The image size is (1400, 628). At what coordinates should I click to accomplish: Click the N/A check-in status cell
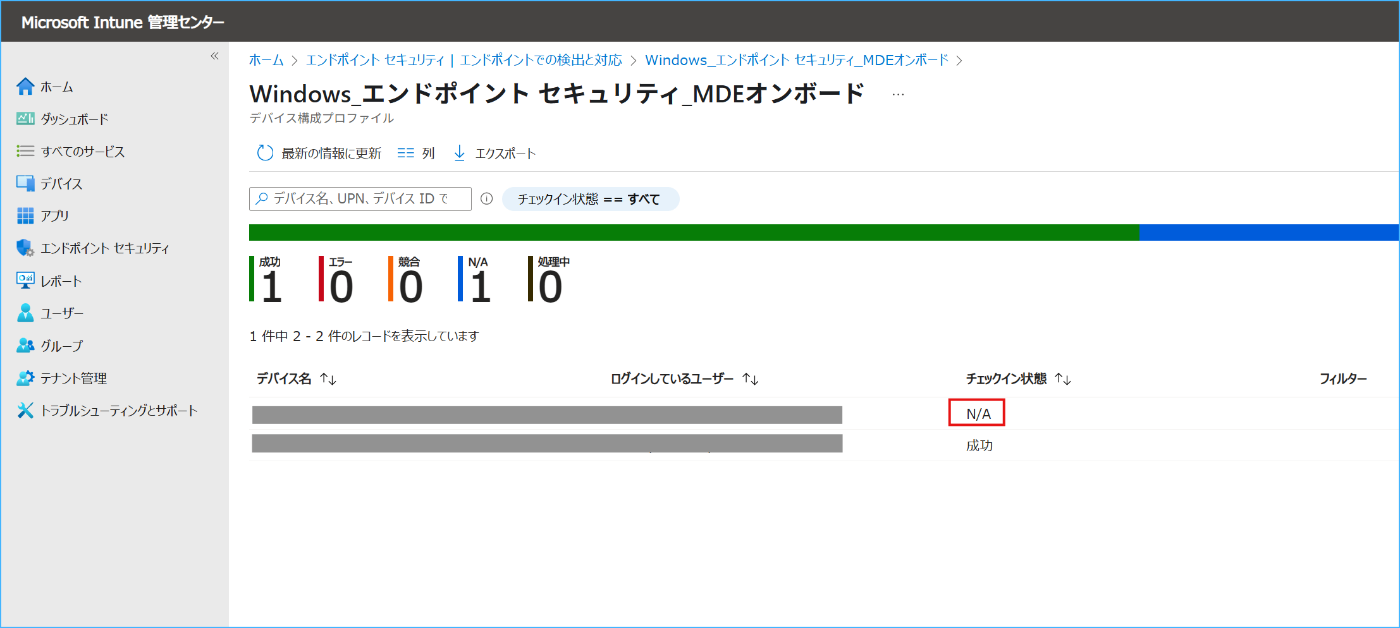click(x=977, y=413)
